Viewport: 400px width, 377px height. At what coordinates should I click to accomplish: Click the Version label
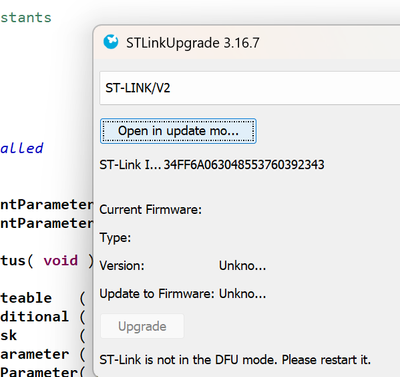(x=122, y=266)
